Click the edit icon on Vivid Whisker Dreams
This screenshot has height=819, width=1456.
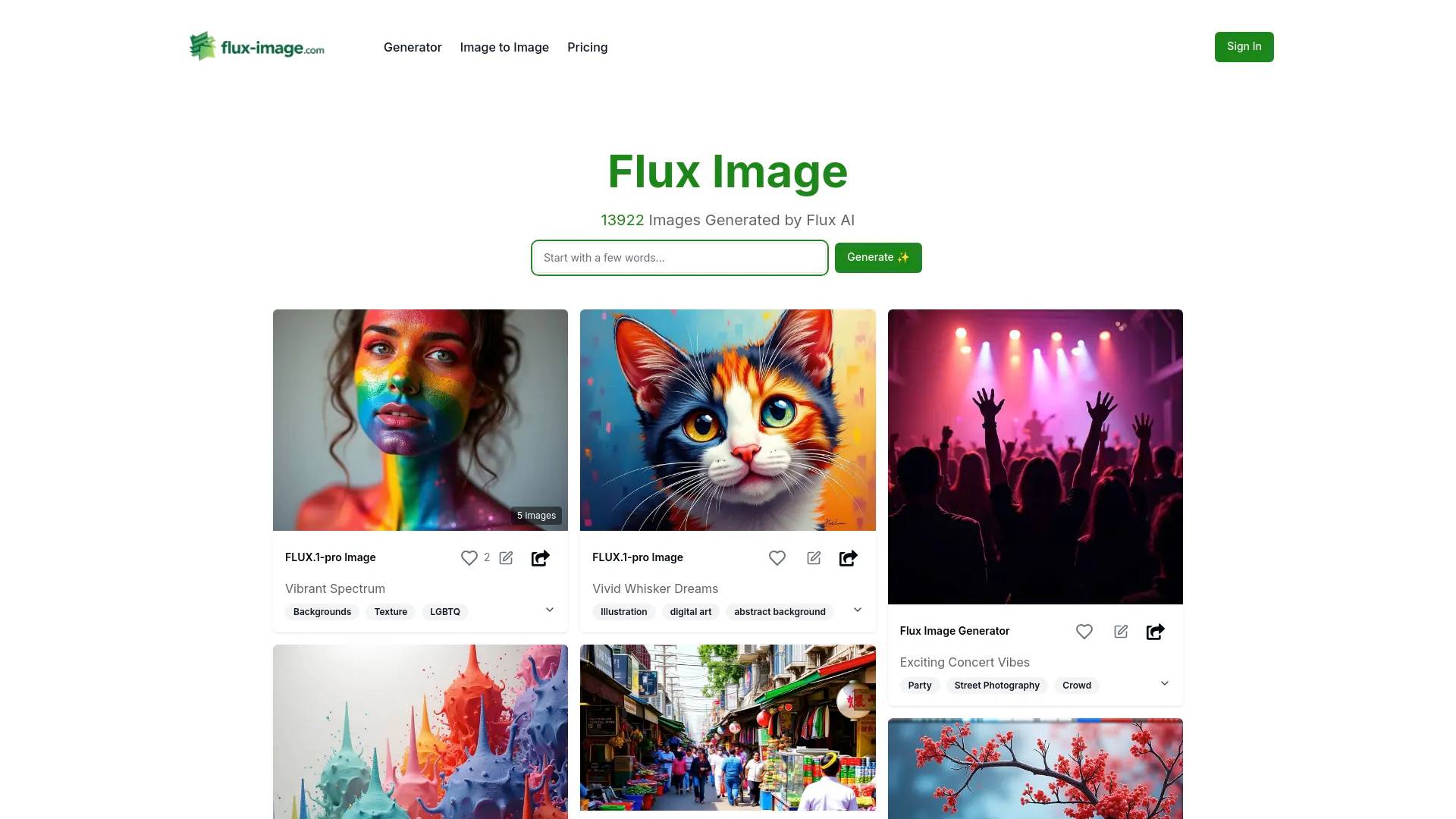coord(812,557)
